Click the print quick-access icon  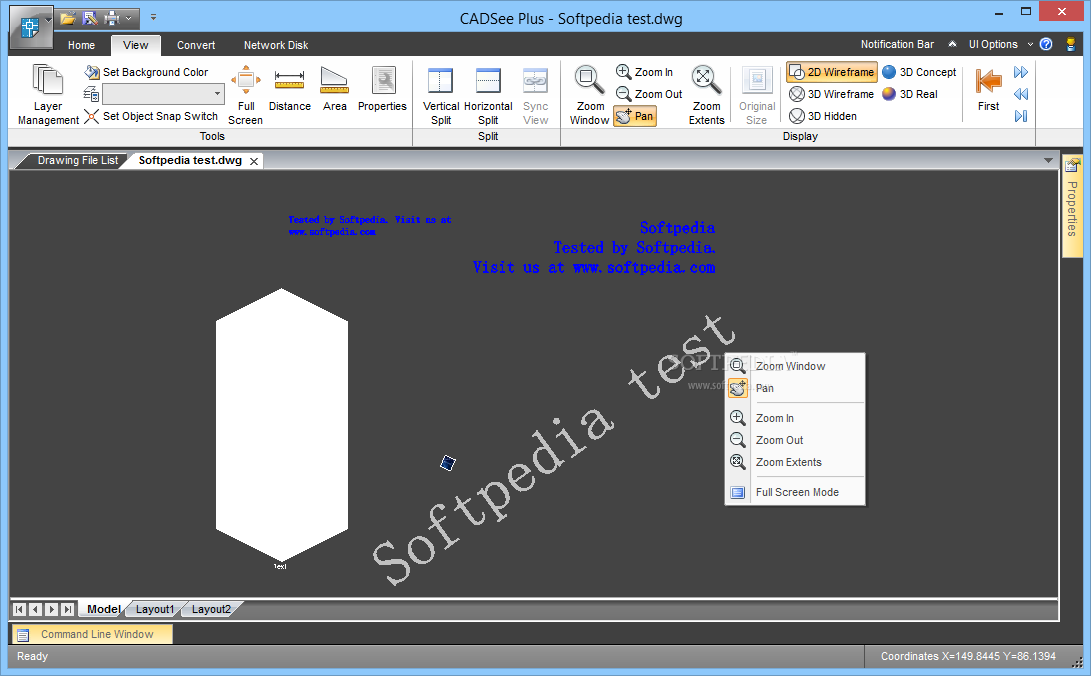(111, 19)
